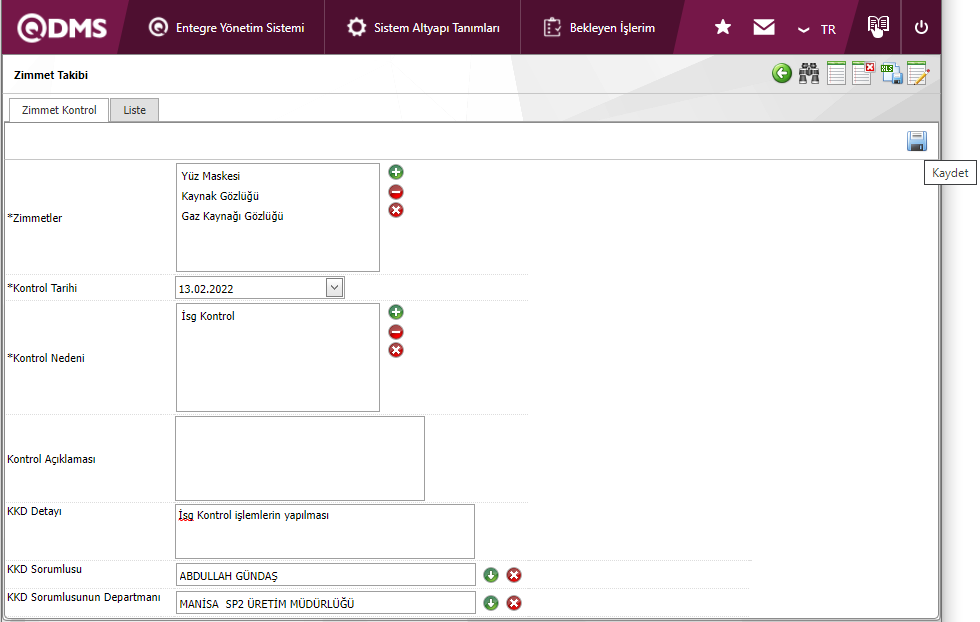980x622 pixels.
Task: Select Kaynak Gözlüğü in Zimmetler list
Action: pyautogui.click(x=220, y=196)
